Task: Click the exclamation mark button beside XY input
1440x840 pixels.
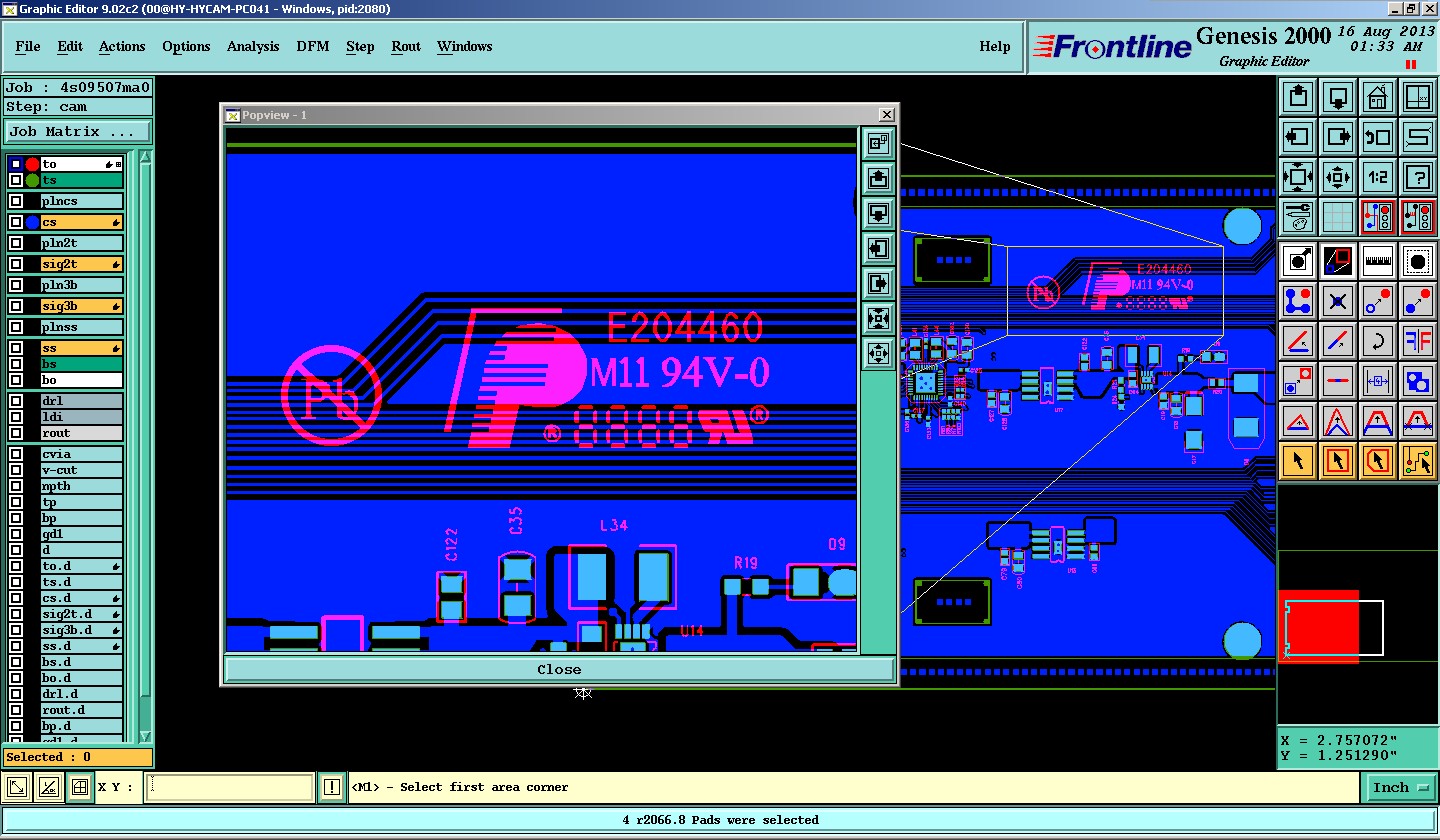Action: (332, 788)
